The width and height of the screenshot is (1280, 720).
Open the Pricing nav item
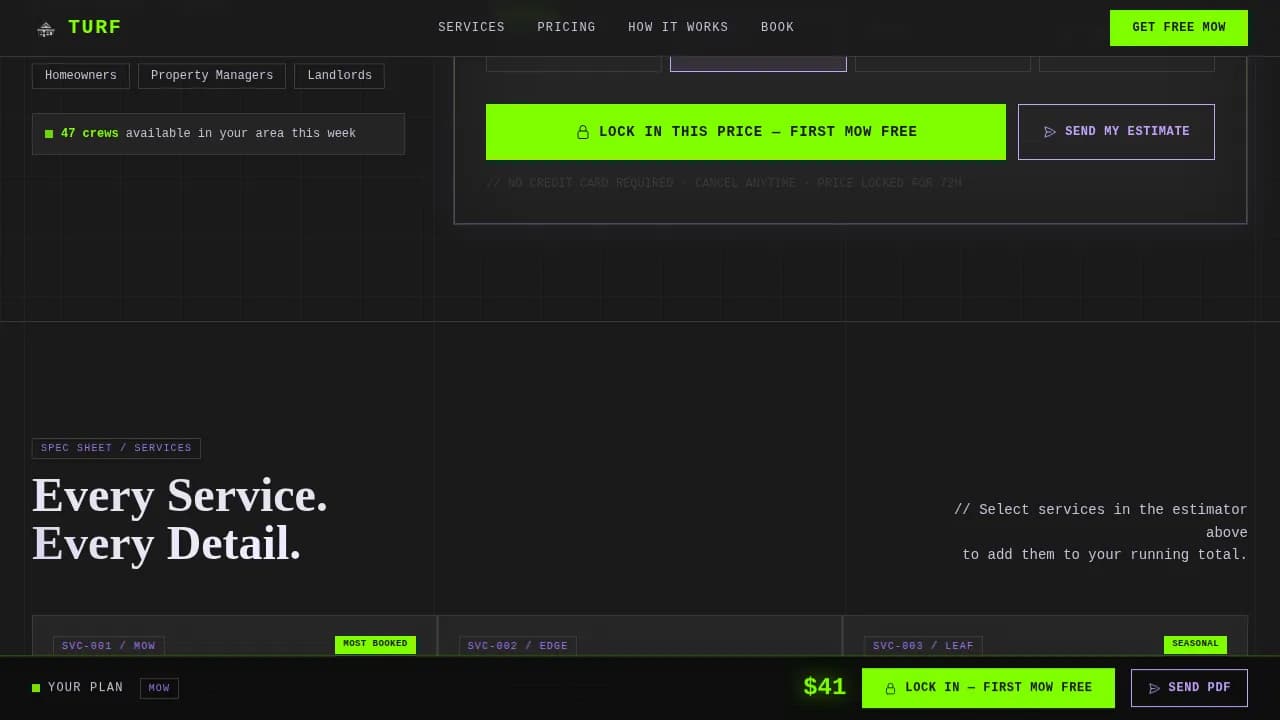[x=566, y=28]
